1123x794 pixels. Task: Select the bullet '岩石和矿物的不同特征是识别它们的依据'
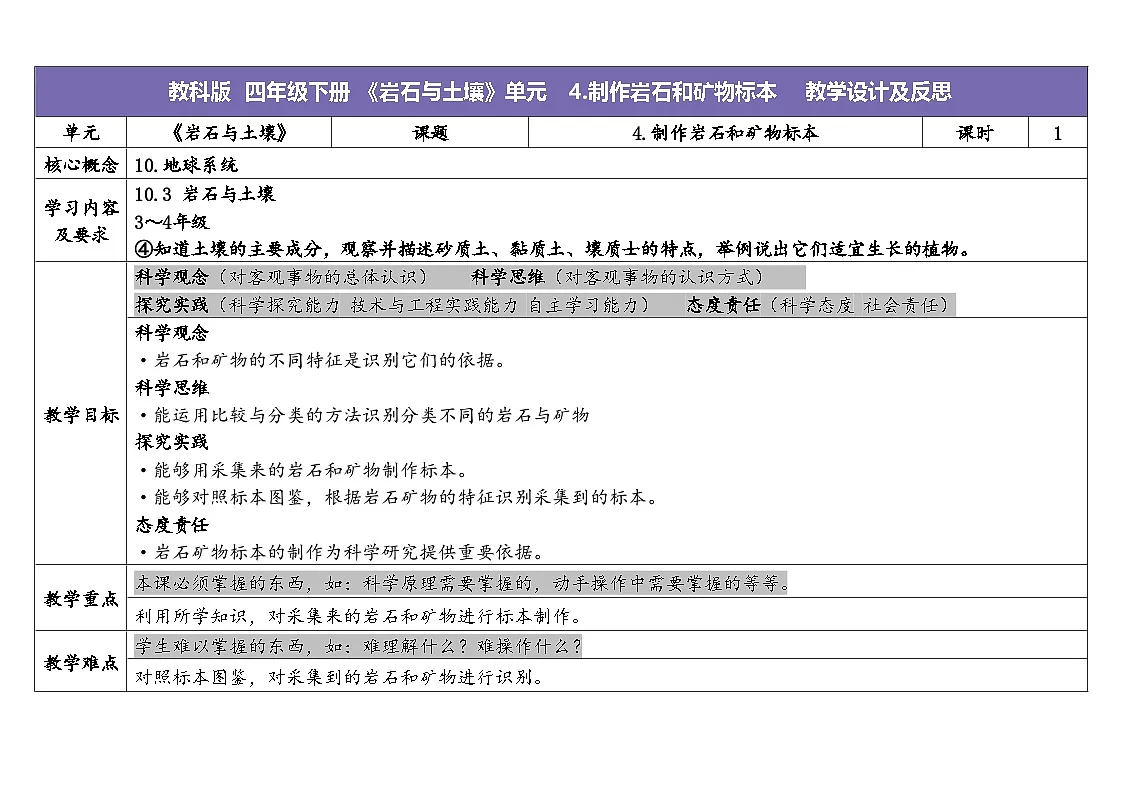[x=324, y=359]
